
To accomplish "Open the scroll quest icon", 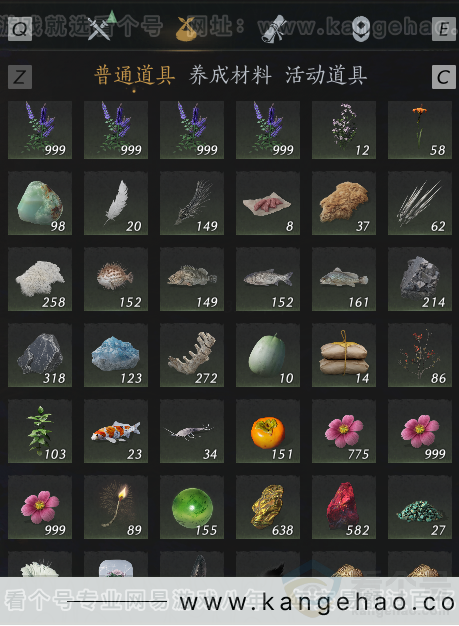I will click(x=274, y=28).
